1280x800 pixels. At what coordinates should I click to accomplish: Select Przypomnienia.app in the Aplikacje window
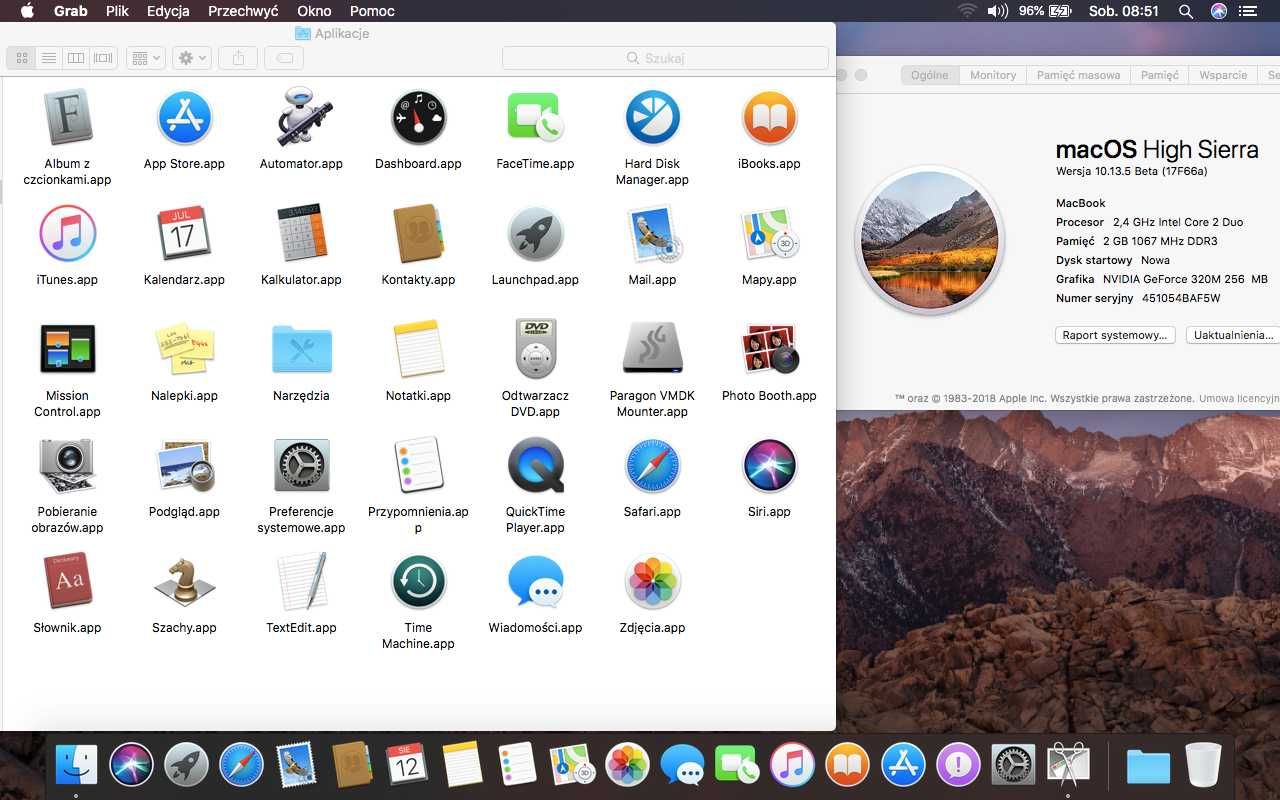click(x=418, y=465)
